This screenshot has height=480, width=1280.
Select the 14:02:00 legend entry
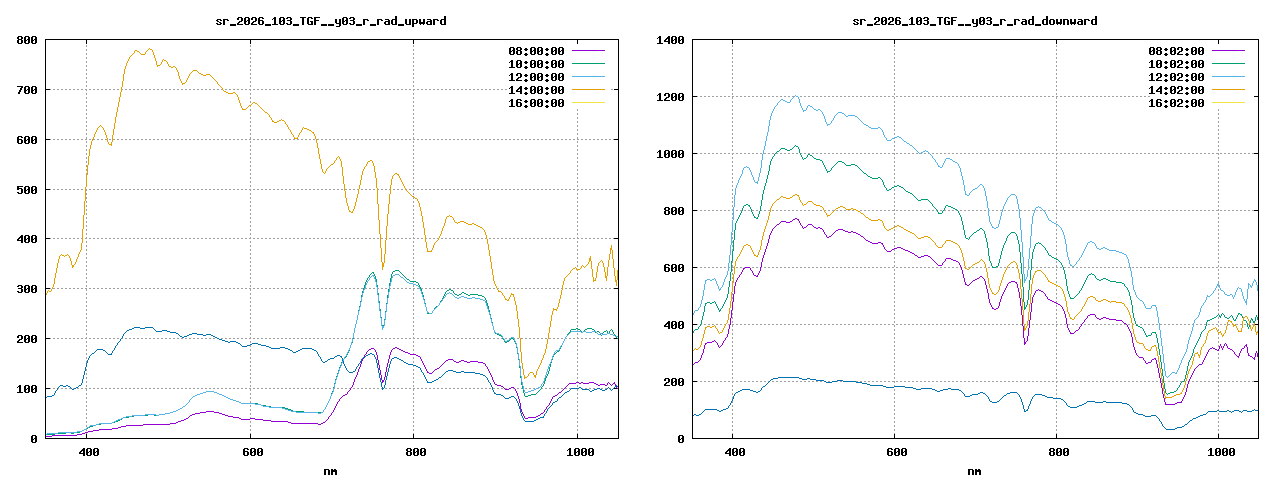click(1176, 90)
